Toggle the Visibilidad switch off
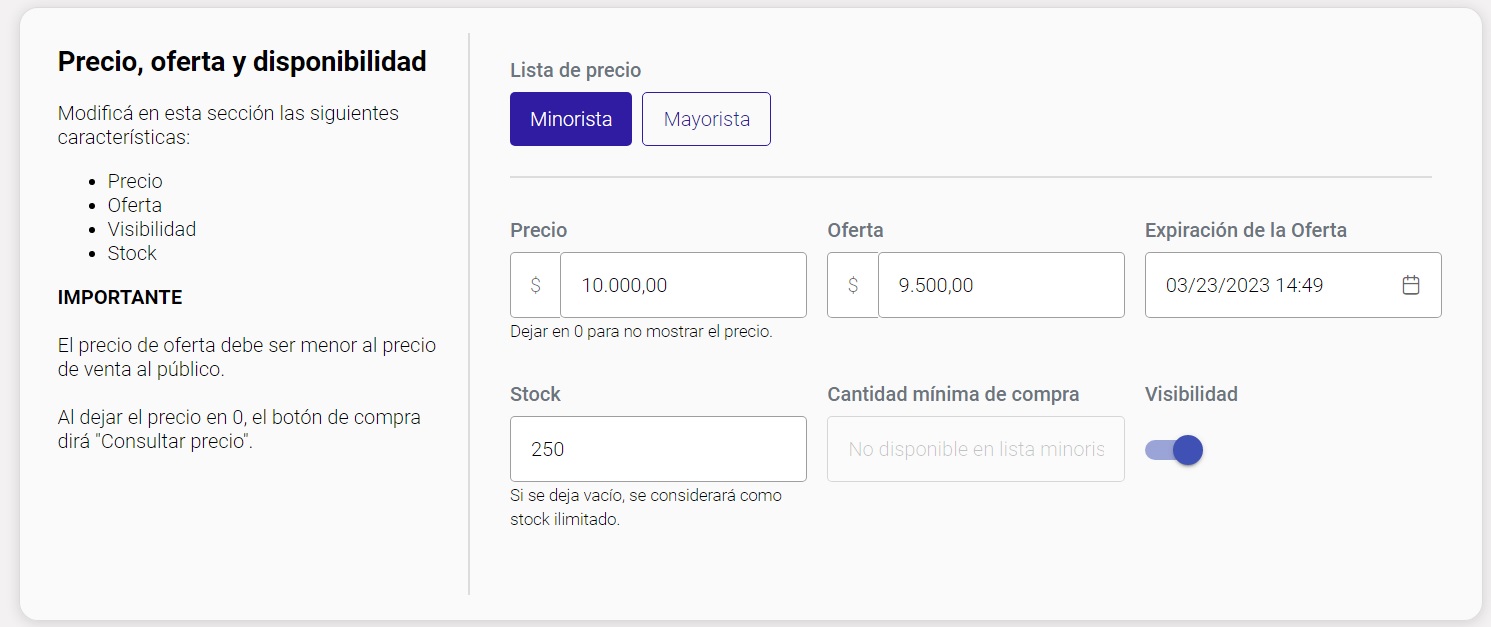Viewport: 1491px width, 627px height. (x=1174, y=450)
